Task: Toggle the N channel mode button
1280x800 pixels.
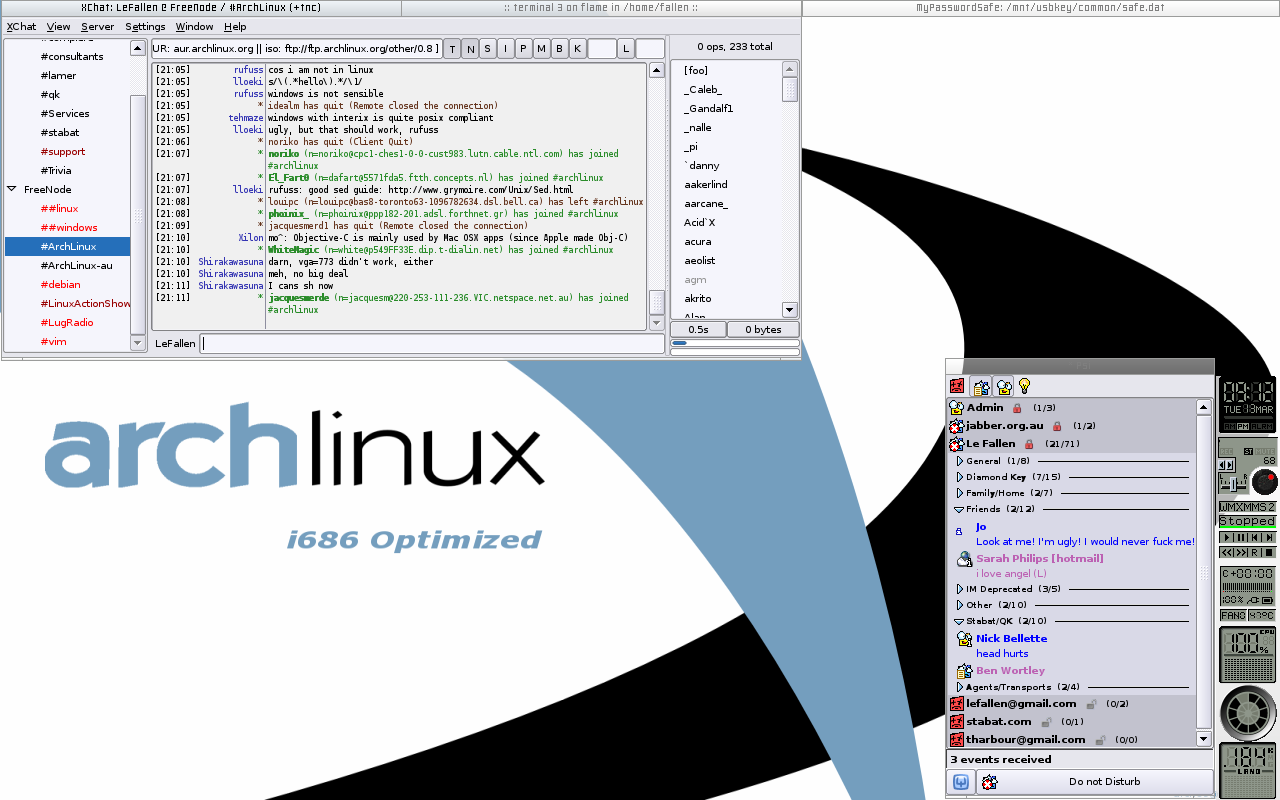Action: tap(470, 48)
